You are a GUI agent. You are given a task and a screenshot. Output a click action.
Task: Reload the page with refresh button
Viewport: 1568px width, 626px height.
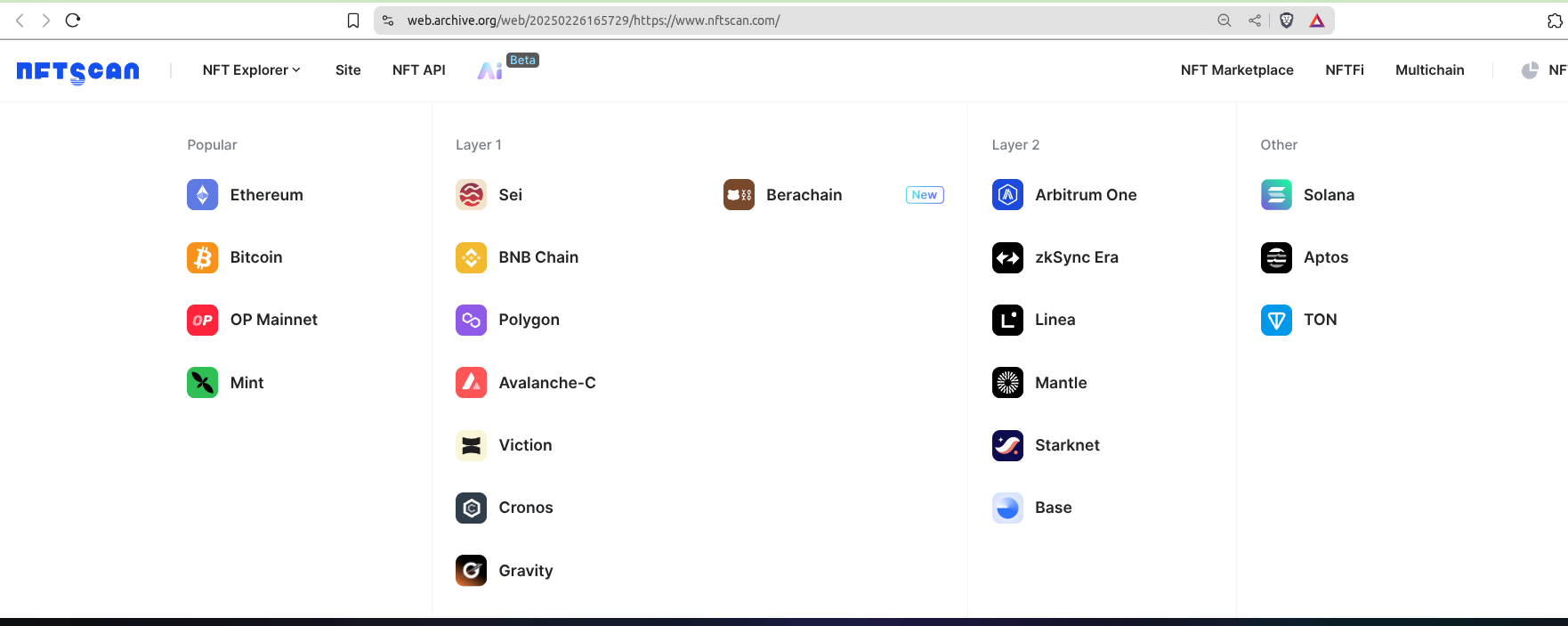pyautogui.click(x=73, y=20)
